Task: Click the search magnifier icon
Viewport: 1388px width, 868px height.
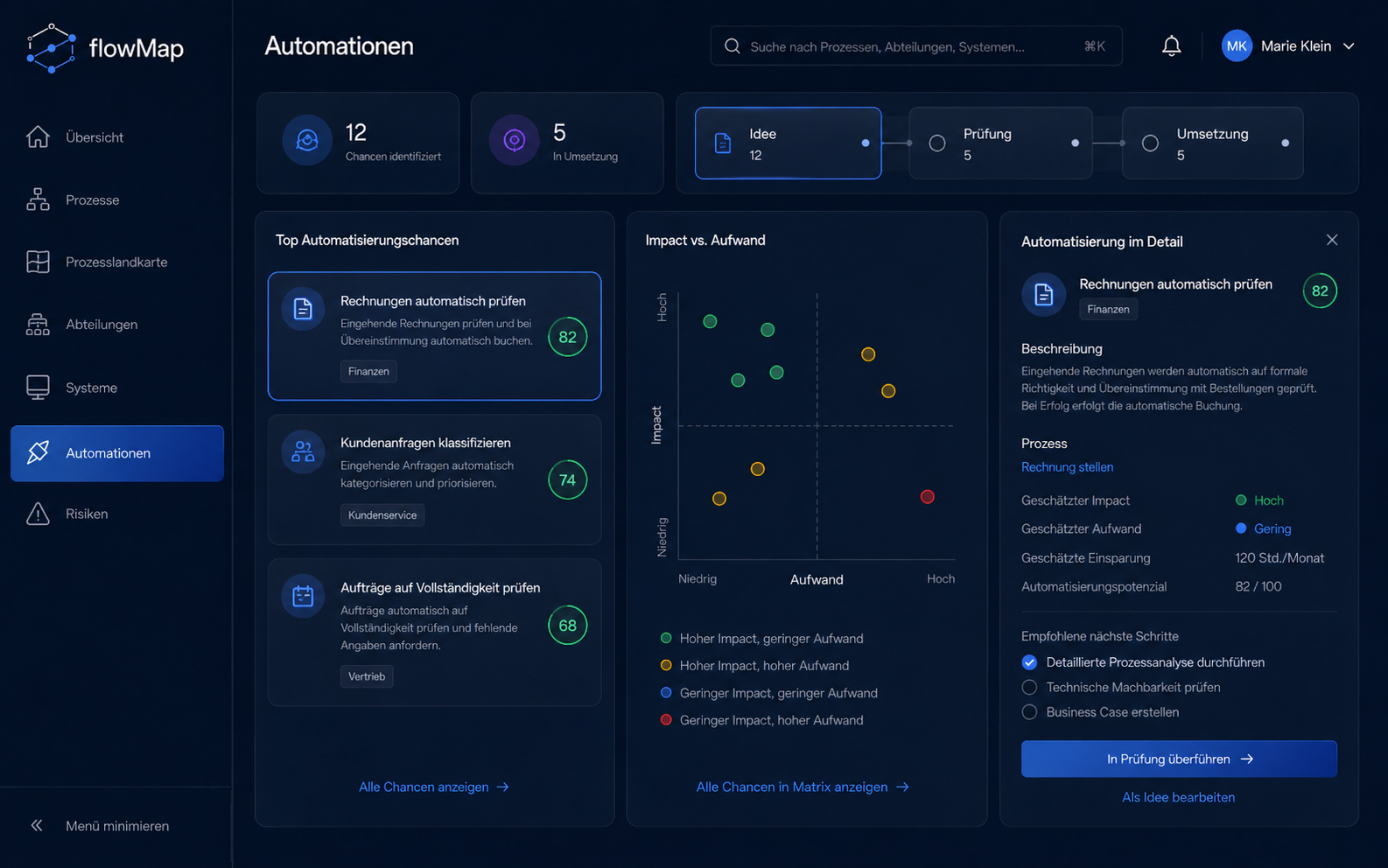Action: click(x=733, y=46)
